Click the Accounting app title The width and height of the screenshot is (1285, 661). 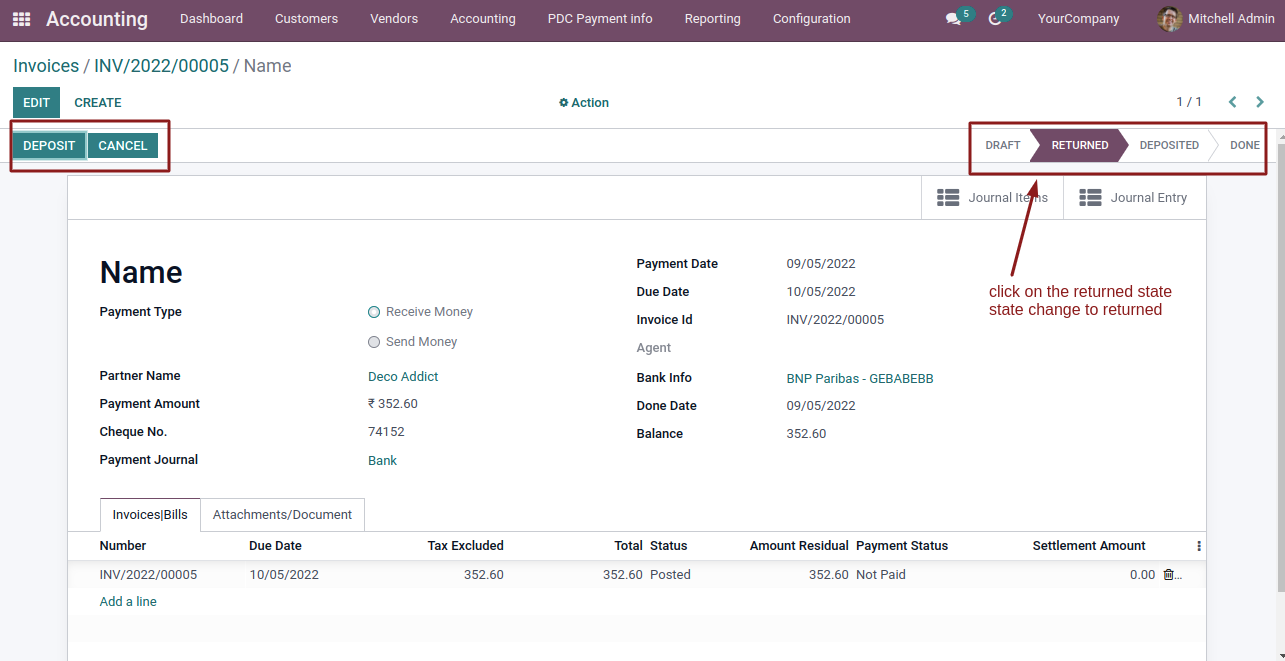tap(97, 19)
